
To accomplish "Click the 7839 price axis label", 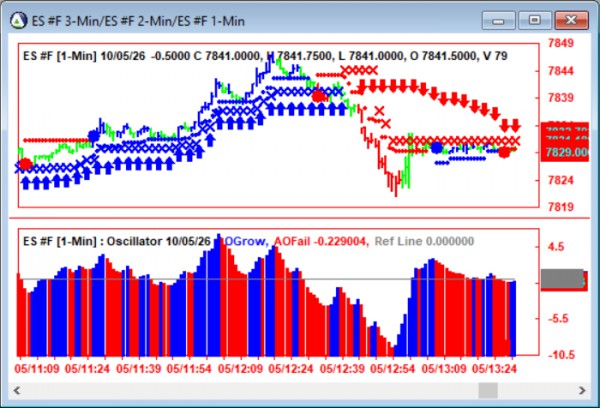I will click(561, 98).
